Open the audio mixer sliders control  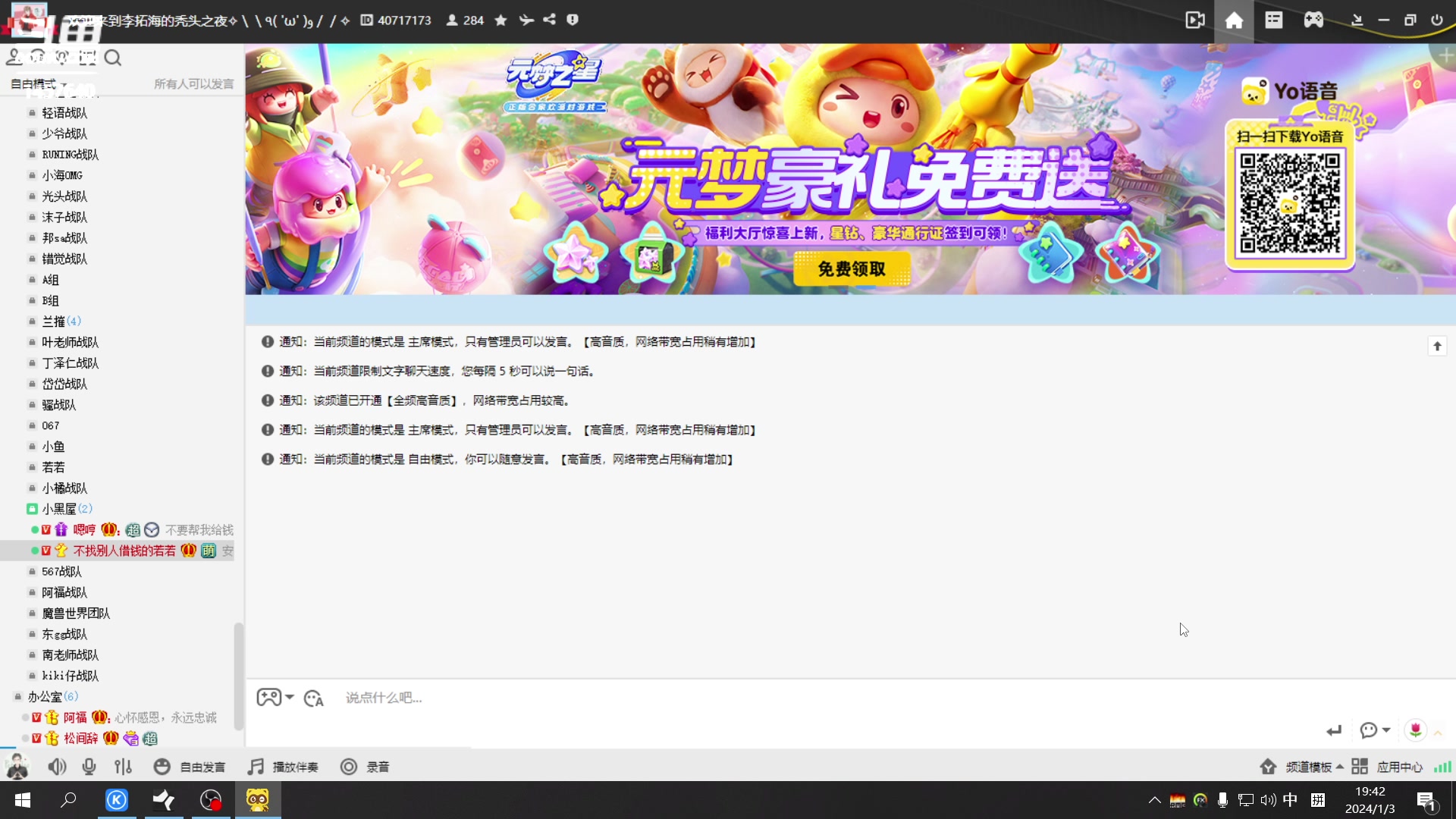pos(123,767)
